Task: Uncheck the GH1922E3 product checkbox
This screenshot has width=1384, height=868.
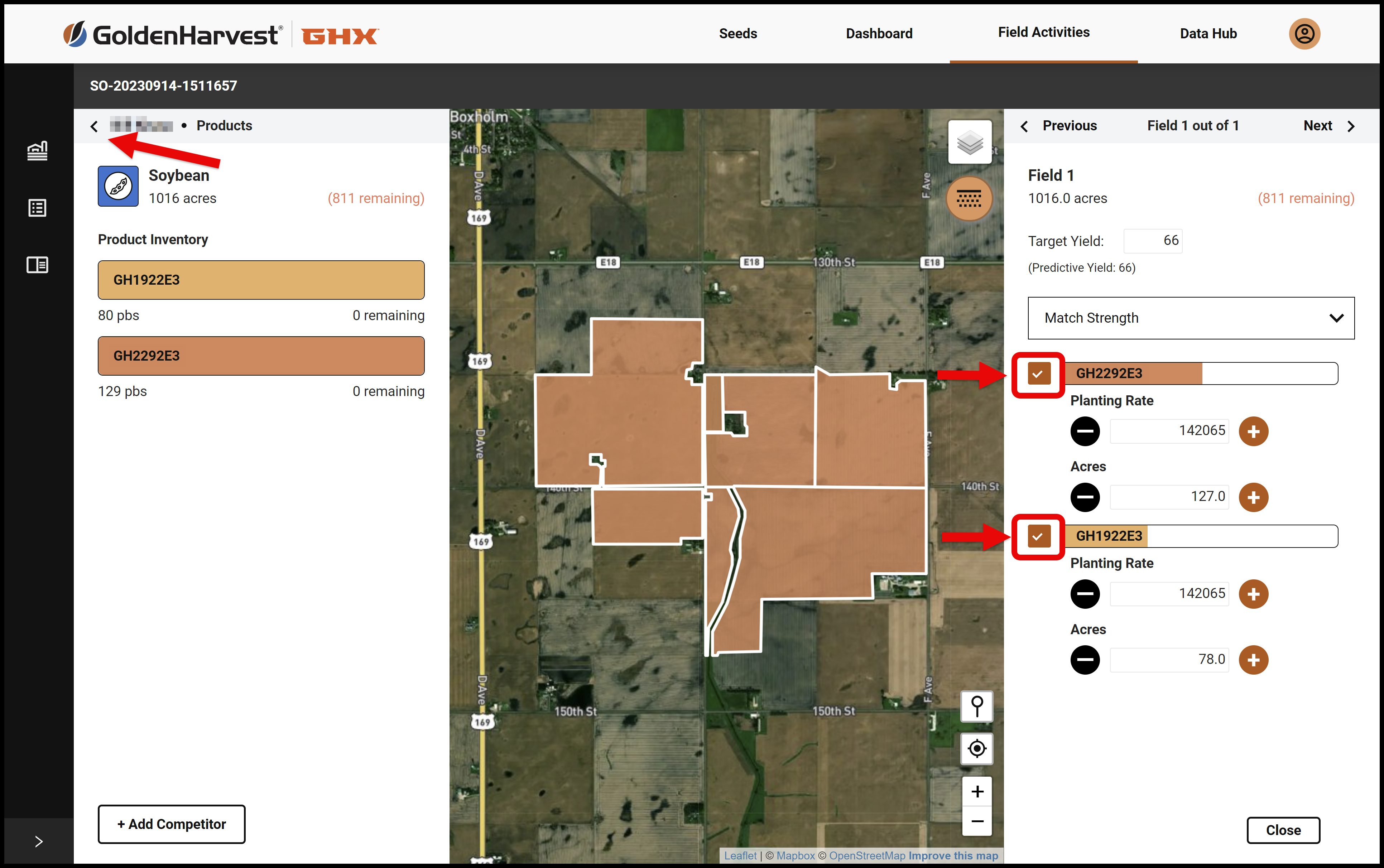Action: pos(1038,536)
